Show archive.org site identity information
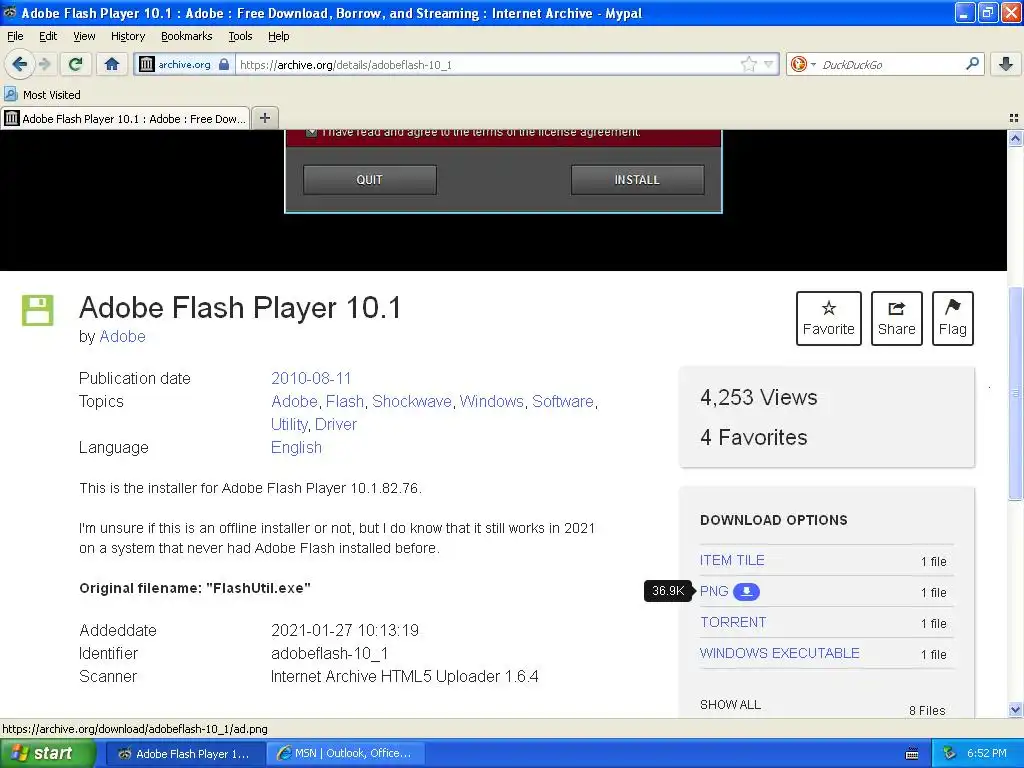Image resolution: width=1024 pixels, height=768 pixels. click(x=185, y=65)
